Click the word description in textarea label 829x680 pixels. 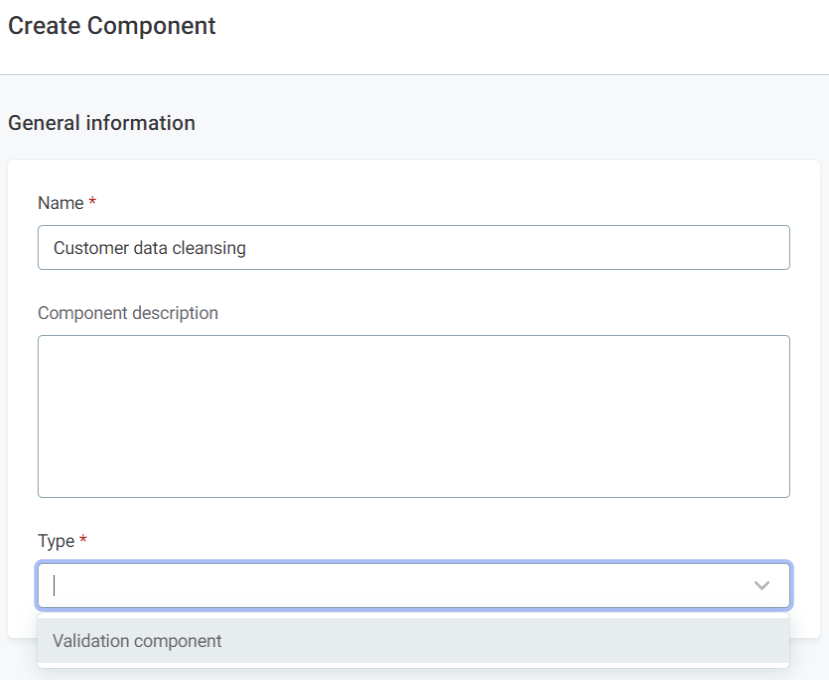pyautogui.click(x=175, y=313)
